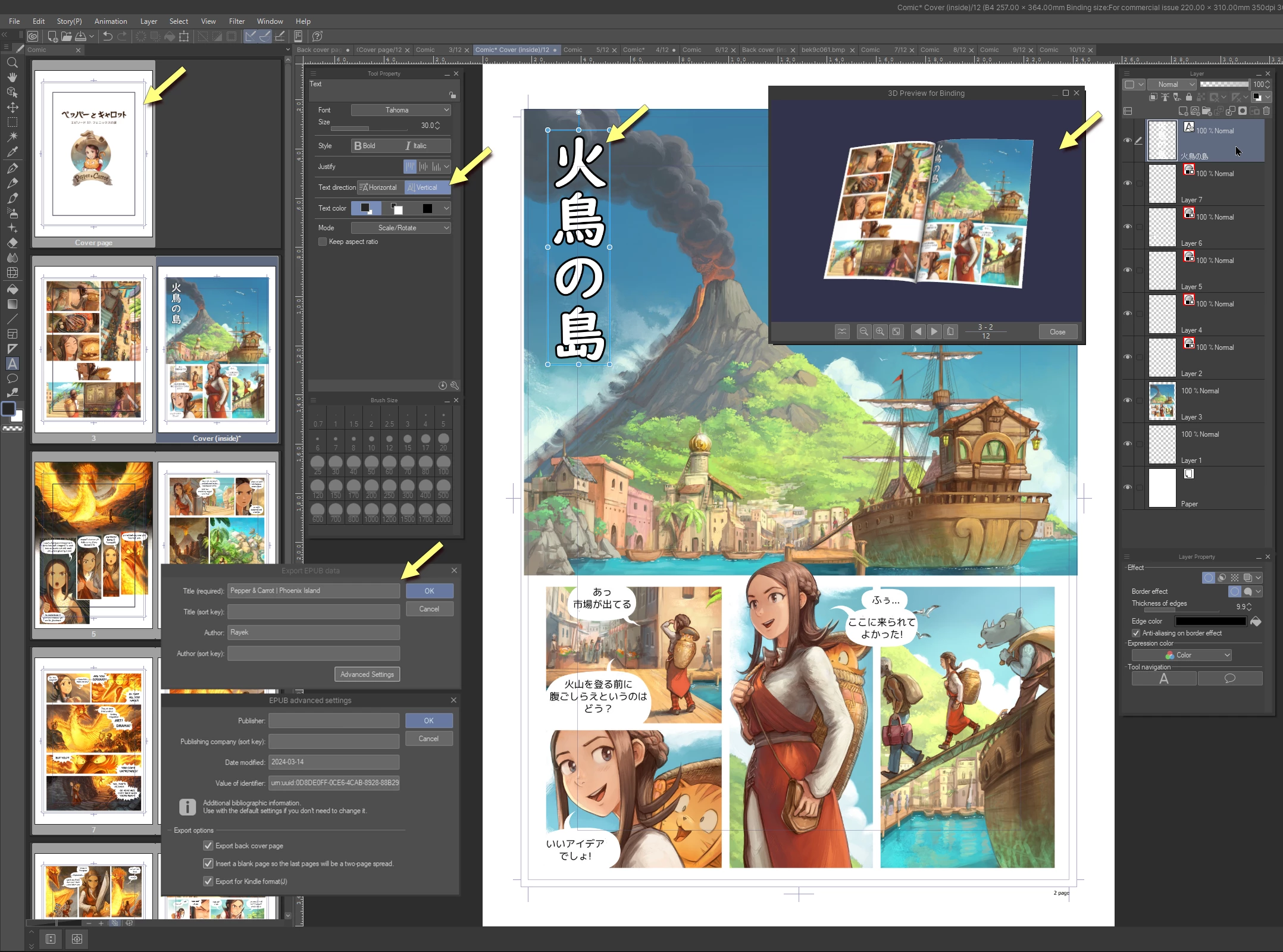Click the black Edge color swatch
The height and width of the screenshot is (952, 1283).
[x=1210, y=621]
